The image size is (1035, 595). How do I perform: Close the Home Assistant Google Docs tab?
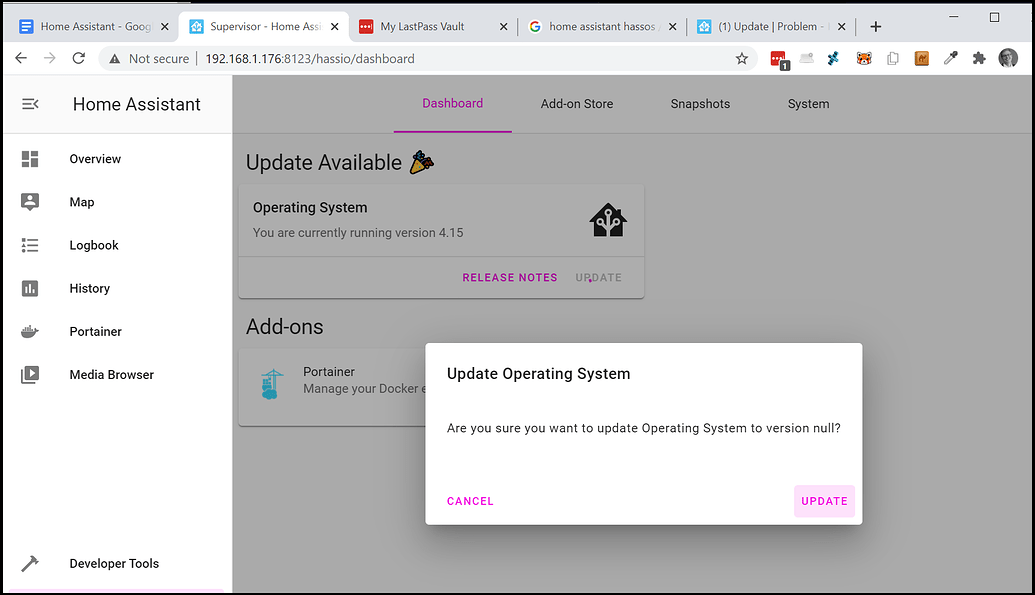pyautogui.click(x=165, y=26)
